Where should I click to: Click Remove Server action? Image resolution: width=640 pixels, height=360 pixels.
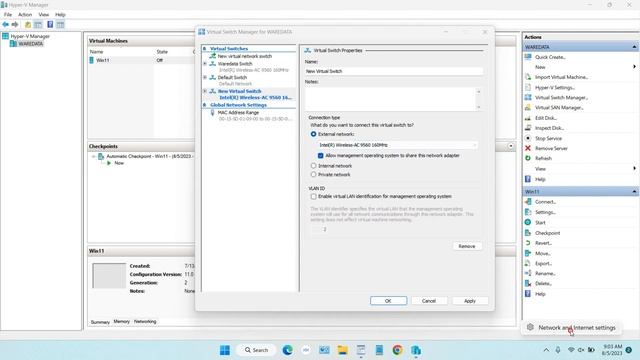[x=551, y=149]
